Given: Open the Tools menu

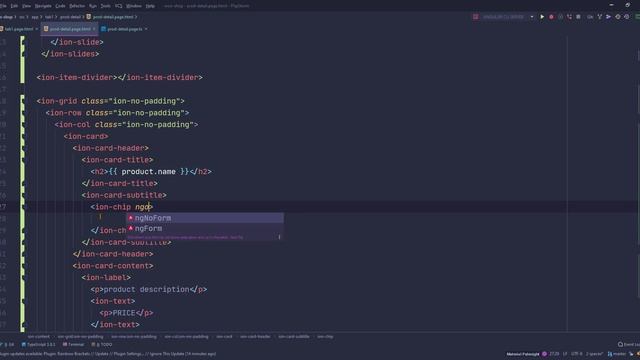Looking at the screenshot, I should point(105,6).
